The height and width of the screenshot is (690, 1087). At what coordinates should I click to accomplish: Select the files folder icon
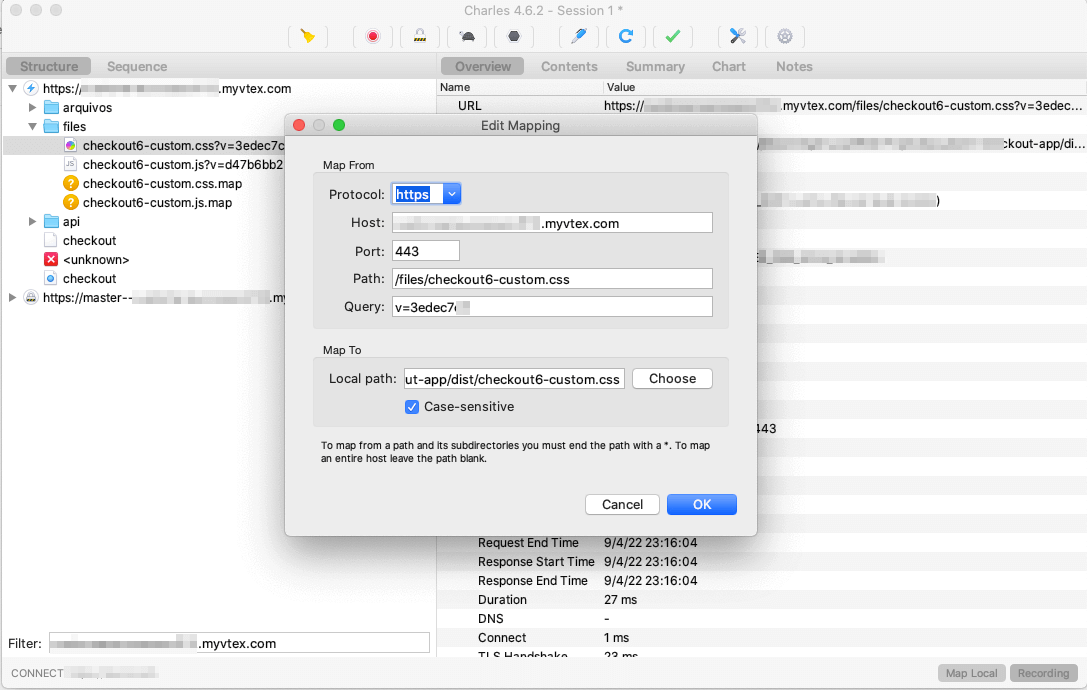(x=51, y=126)
